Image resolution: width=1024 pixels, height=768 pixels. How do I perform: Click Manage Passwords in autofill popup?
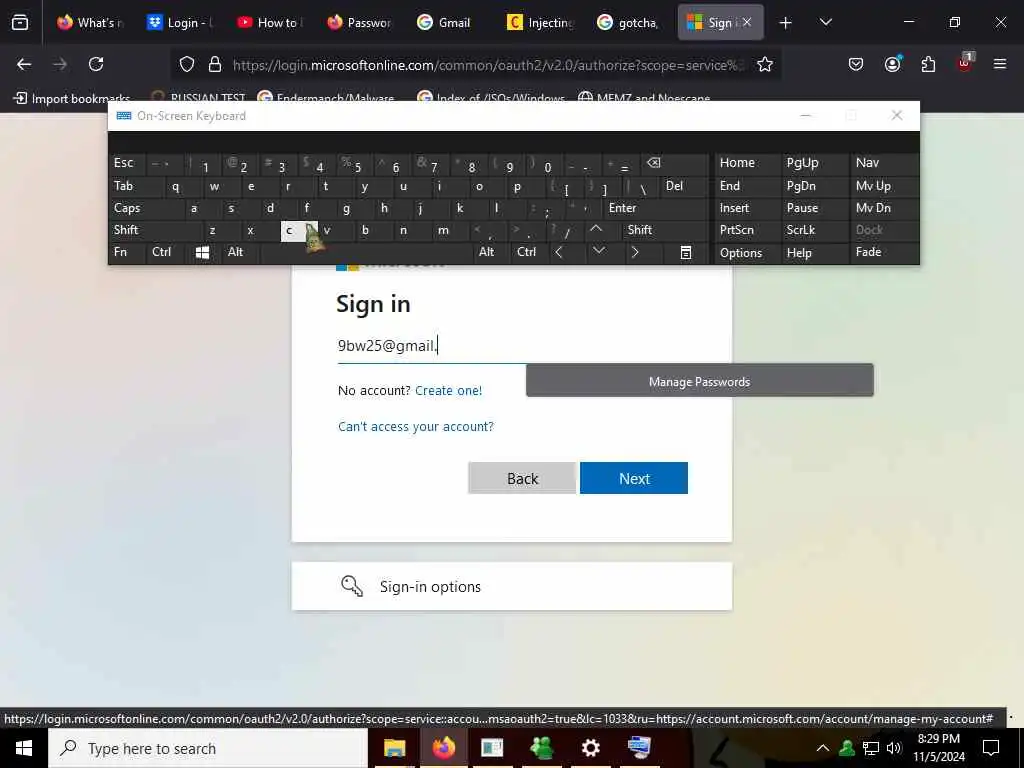(699, 381)
